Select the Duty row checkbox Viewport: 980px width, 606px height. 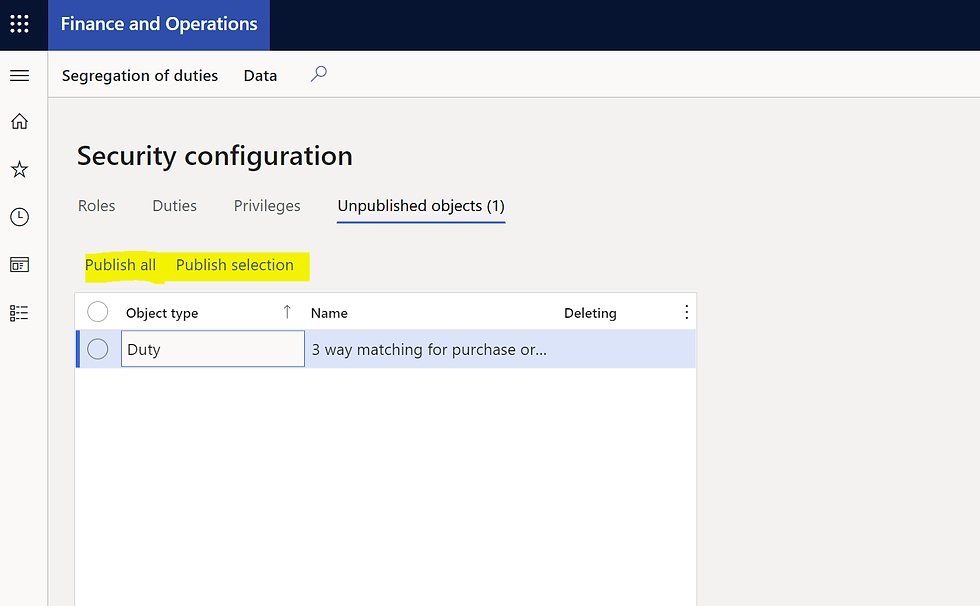pos(98,349)
